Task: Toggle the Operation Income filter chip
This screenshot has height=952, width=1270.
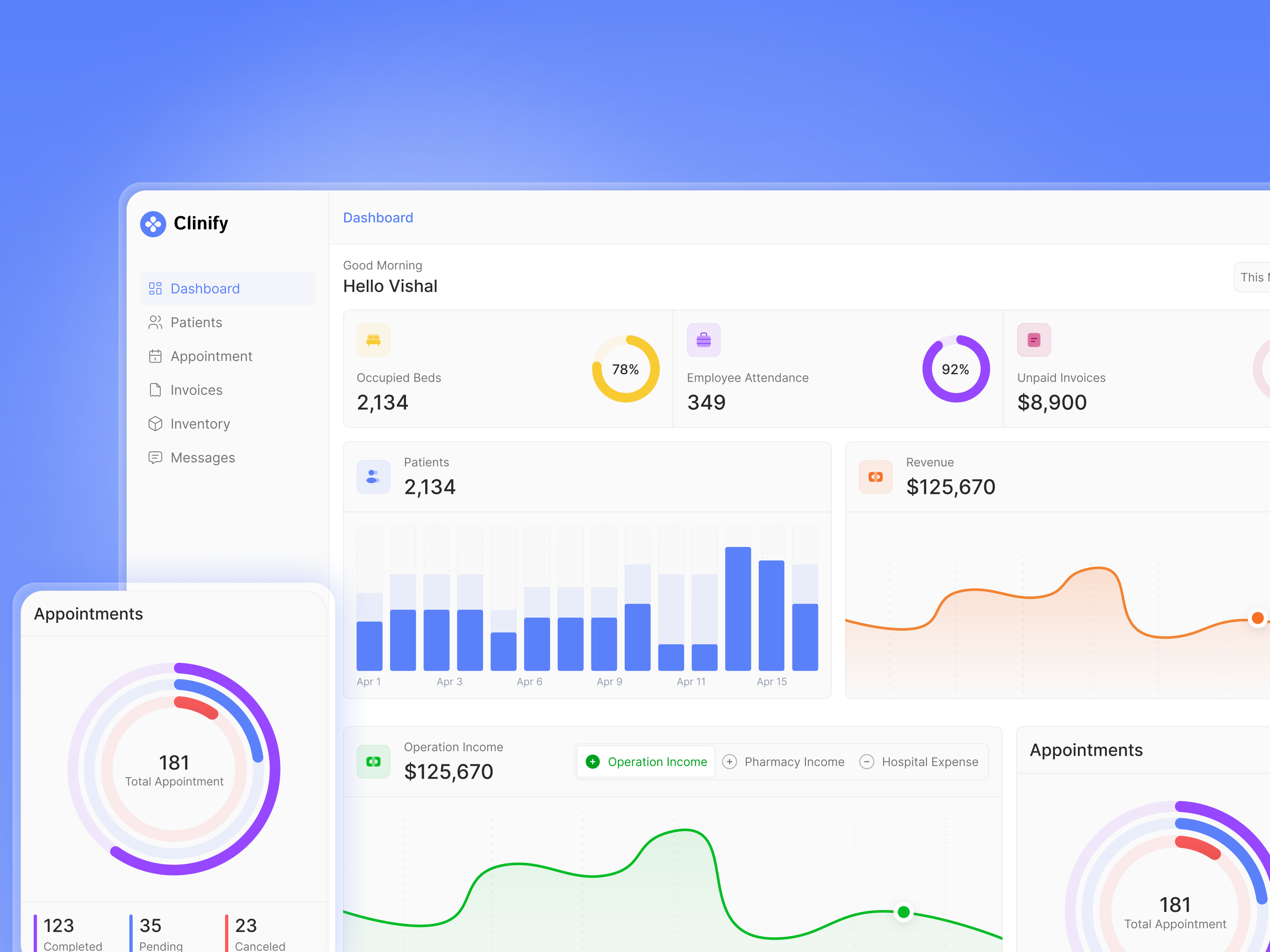Action: click(x=645, y=762)
